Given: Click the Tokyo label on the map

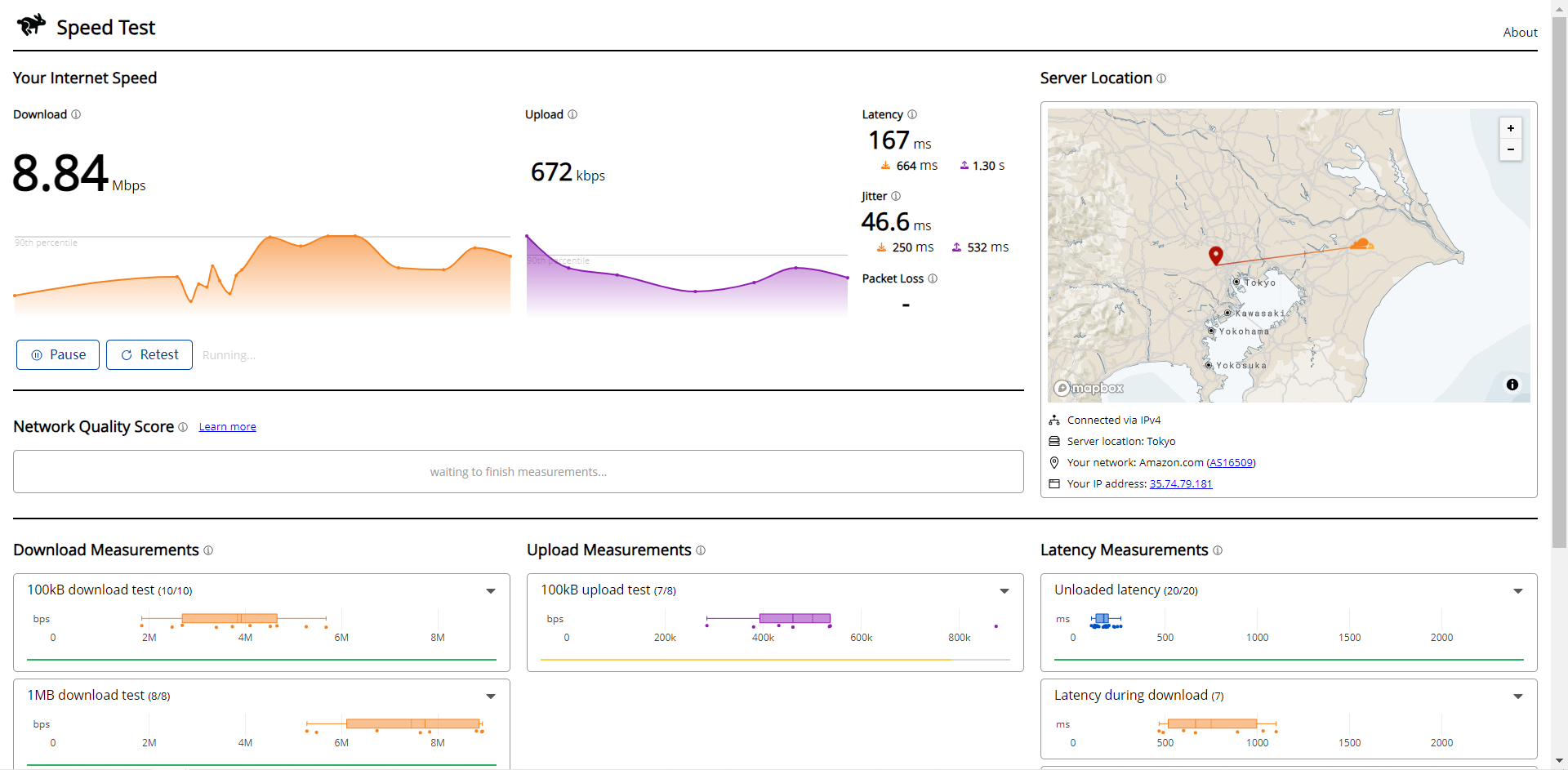Looking at the screenshot, I should coord(1259,283).
